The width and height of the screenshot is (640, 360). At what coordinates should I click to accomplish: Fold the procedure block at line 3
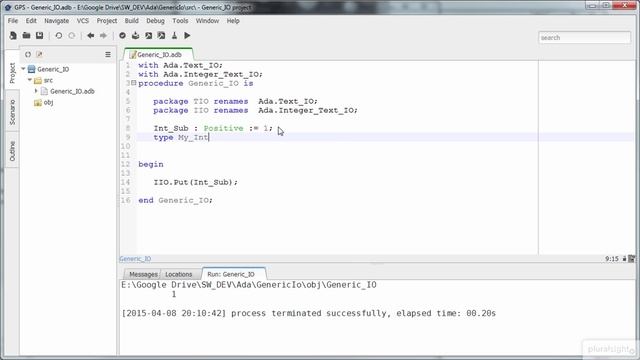tap(133, 83)
